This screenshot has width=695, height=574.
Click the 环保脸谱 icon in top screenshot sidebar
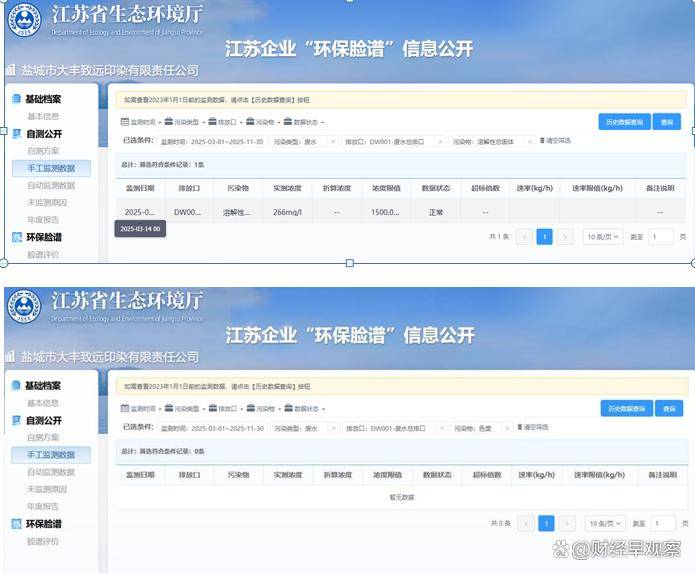click(x=16, y=237)
